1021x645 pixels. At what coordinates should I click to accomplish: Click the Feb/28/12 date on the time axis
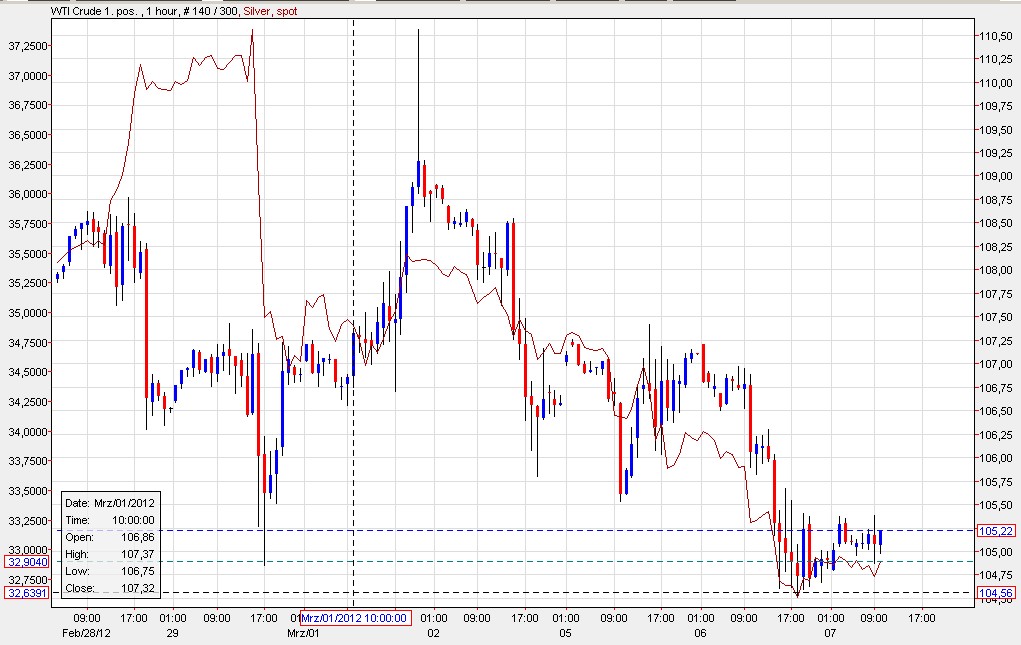click(x=86, y=633)
